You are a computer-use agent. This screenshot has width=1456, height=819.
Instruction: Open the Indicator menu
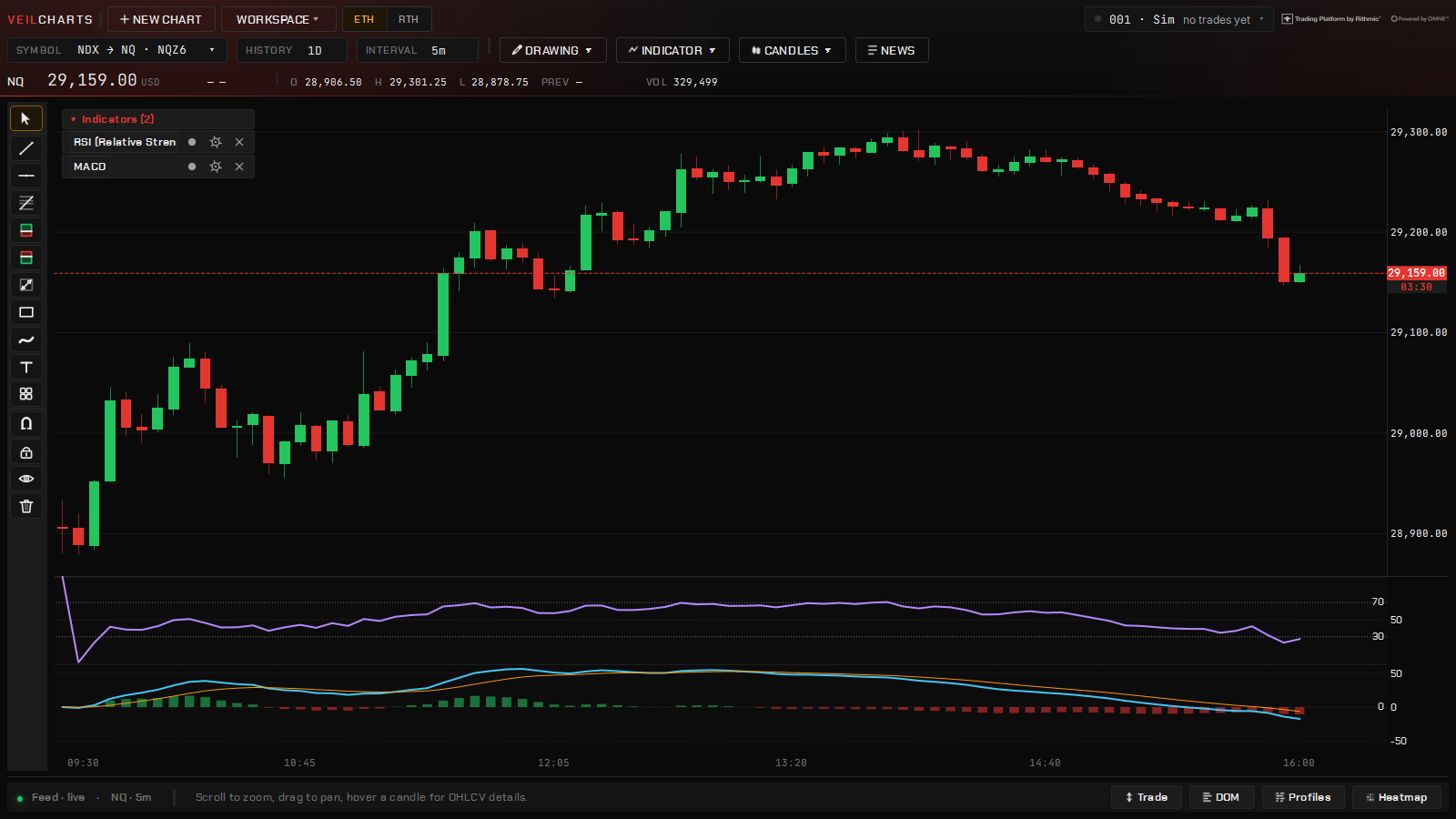(x=672, y=50)
